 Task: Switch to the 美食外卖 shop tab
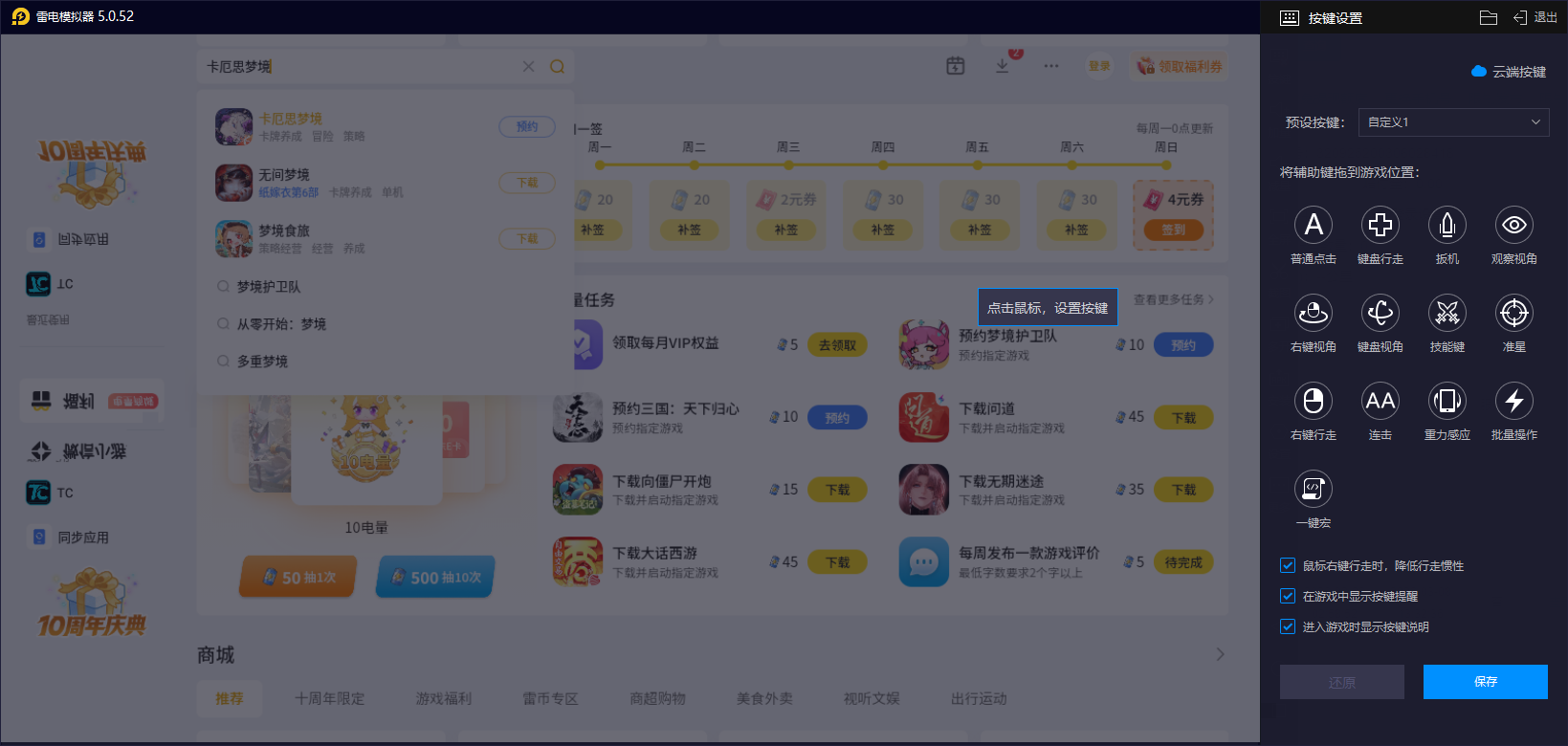[x=764, y=699]
